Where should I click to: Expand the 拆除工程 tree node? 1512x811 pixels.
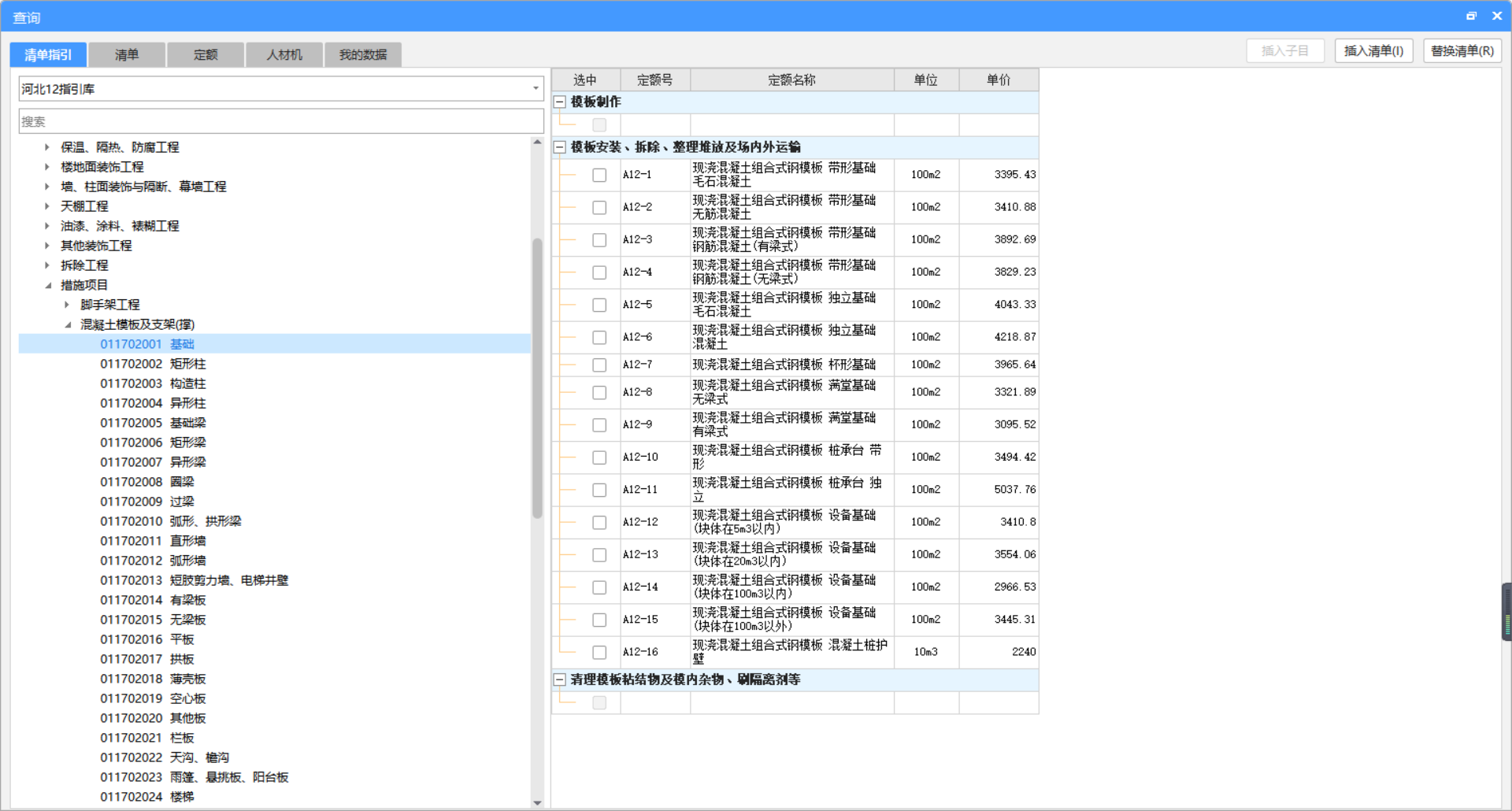click(47, 265)
